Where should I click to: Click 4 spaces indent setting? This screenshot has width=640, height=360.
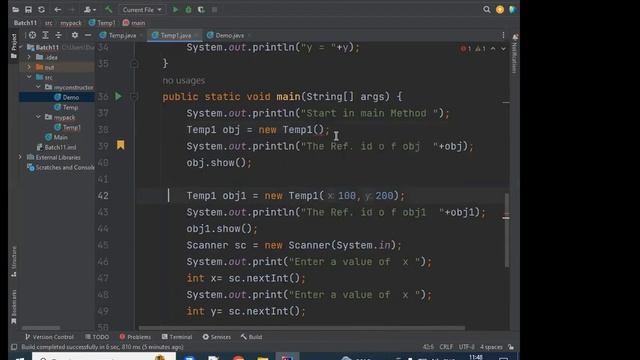point(491,347)
